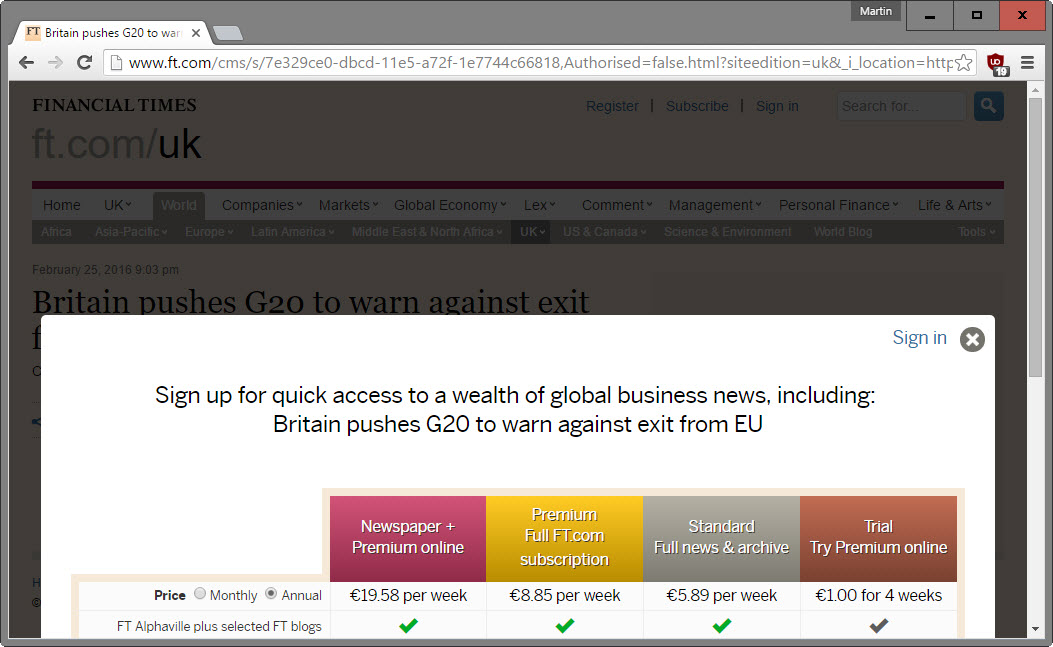Click the Sign in link in header
The width and height of the screenshot is (1053, 647).
click(x=777, y=106)
